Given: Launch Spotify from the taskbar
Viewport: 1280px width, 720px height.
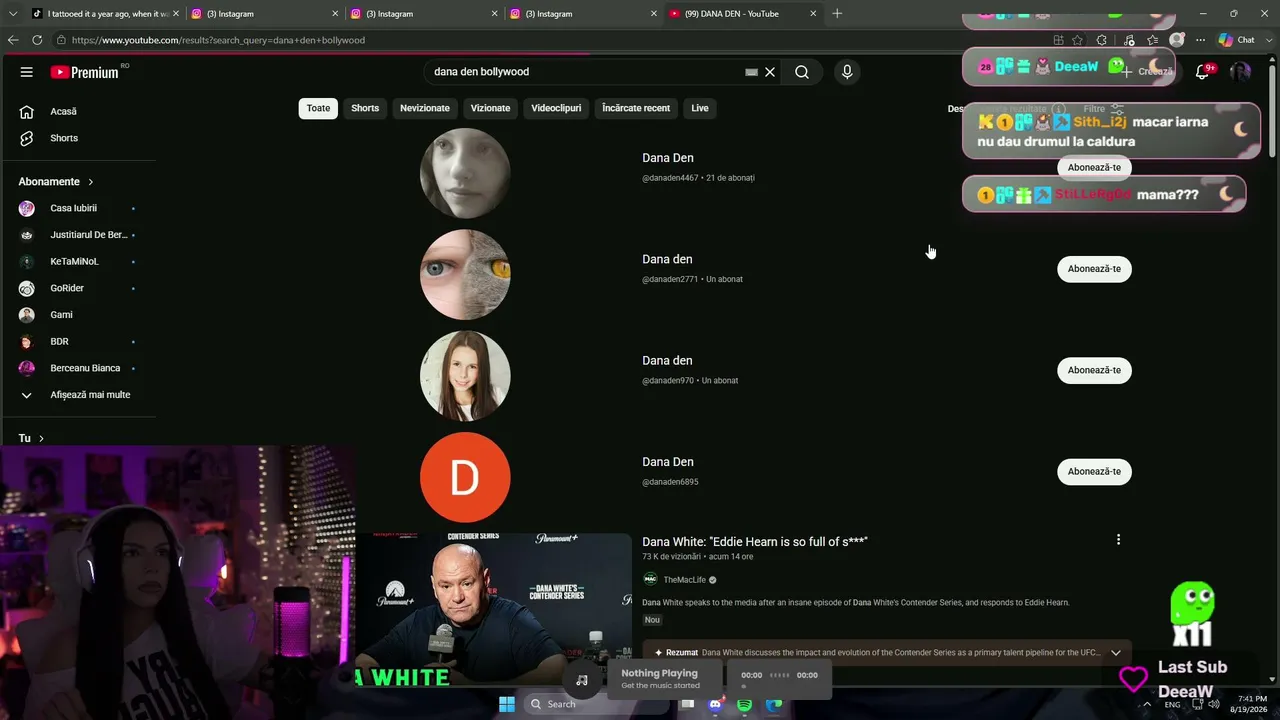Looking at the screenshot, I should pyautogui.click(x=745, y=704).
